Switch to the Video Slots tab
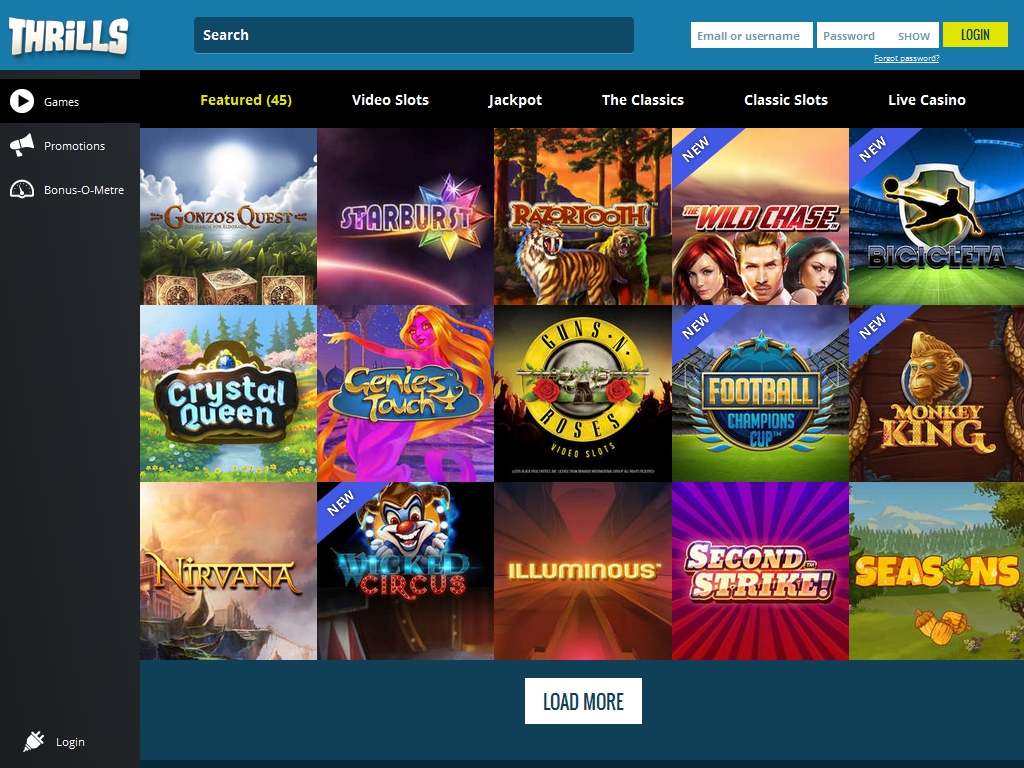This screenshot has width=1024, height=768. point(390,100)
